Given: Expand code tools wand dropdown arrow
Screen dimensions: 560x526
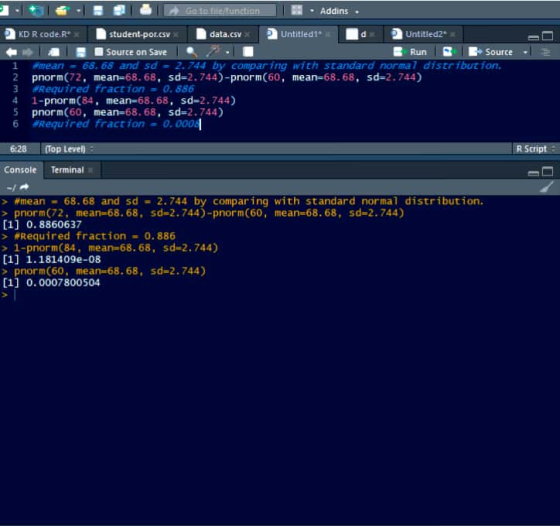Looking at the screenshot, I should click(x=228, y=52).
